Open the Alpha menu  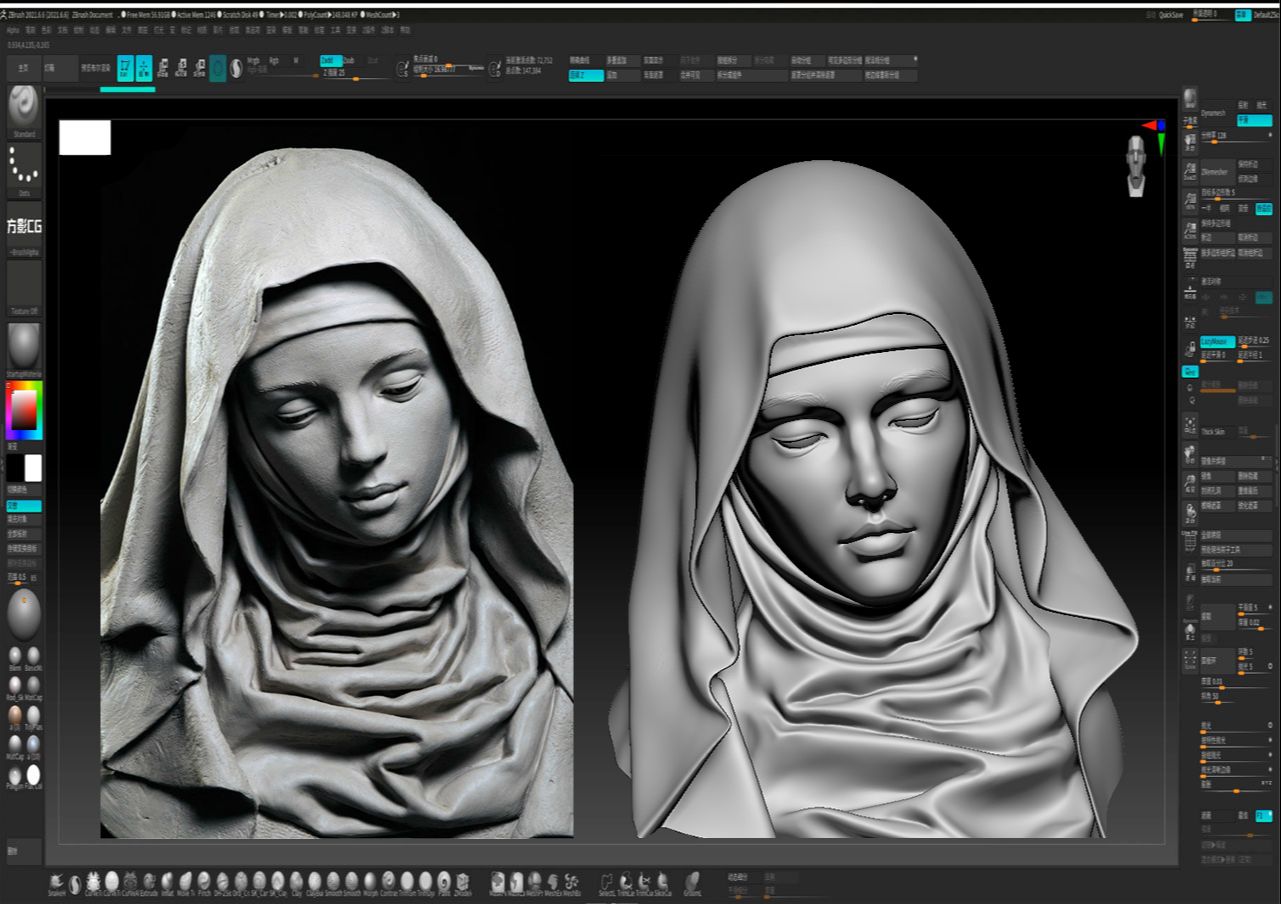tap(13, 30)
